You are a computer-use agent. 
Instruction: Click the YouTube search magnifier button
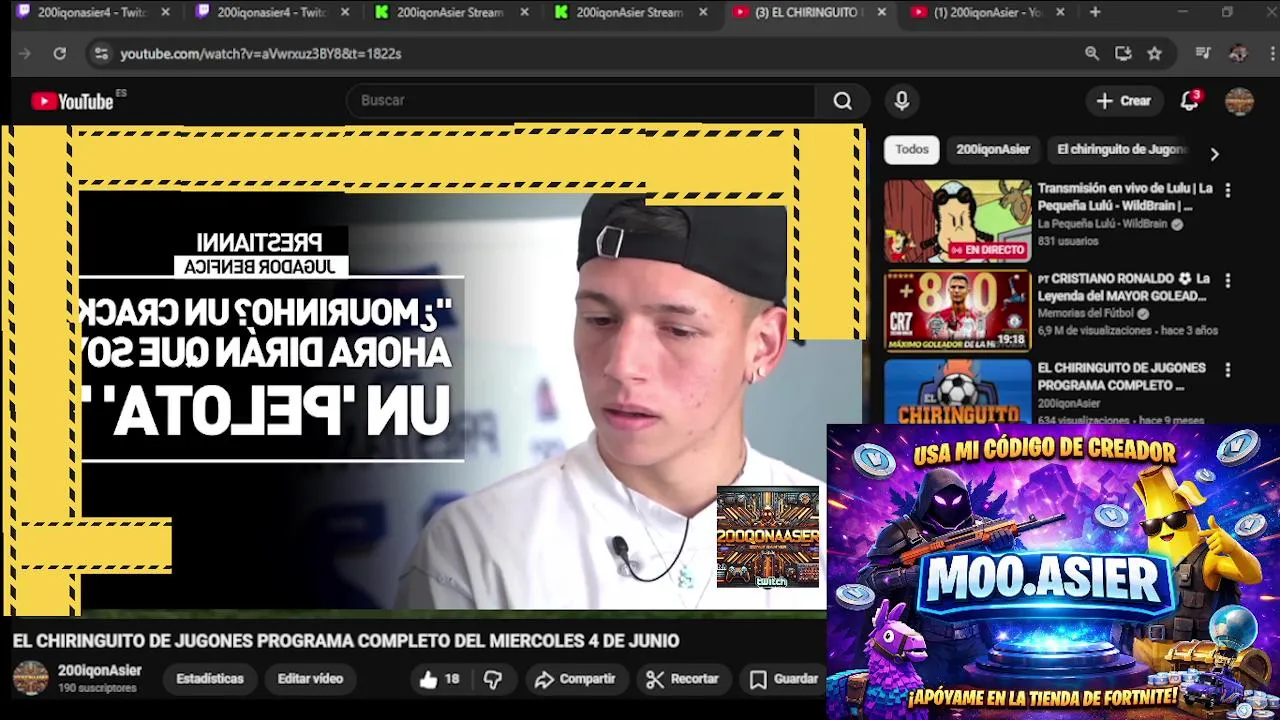coord(843,101)
